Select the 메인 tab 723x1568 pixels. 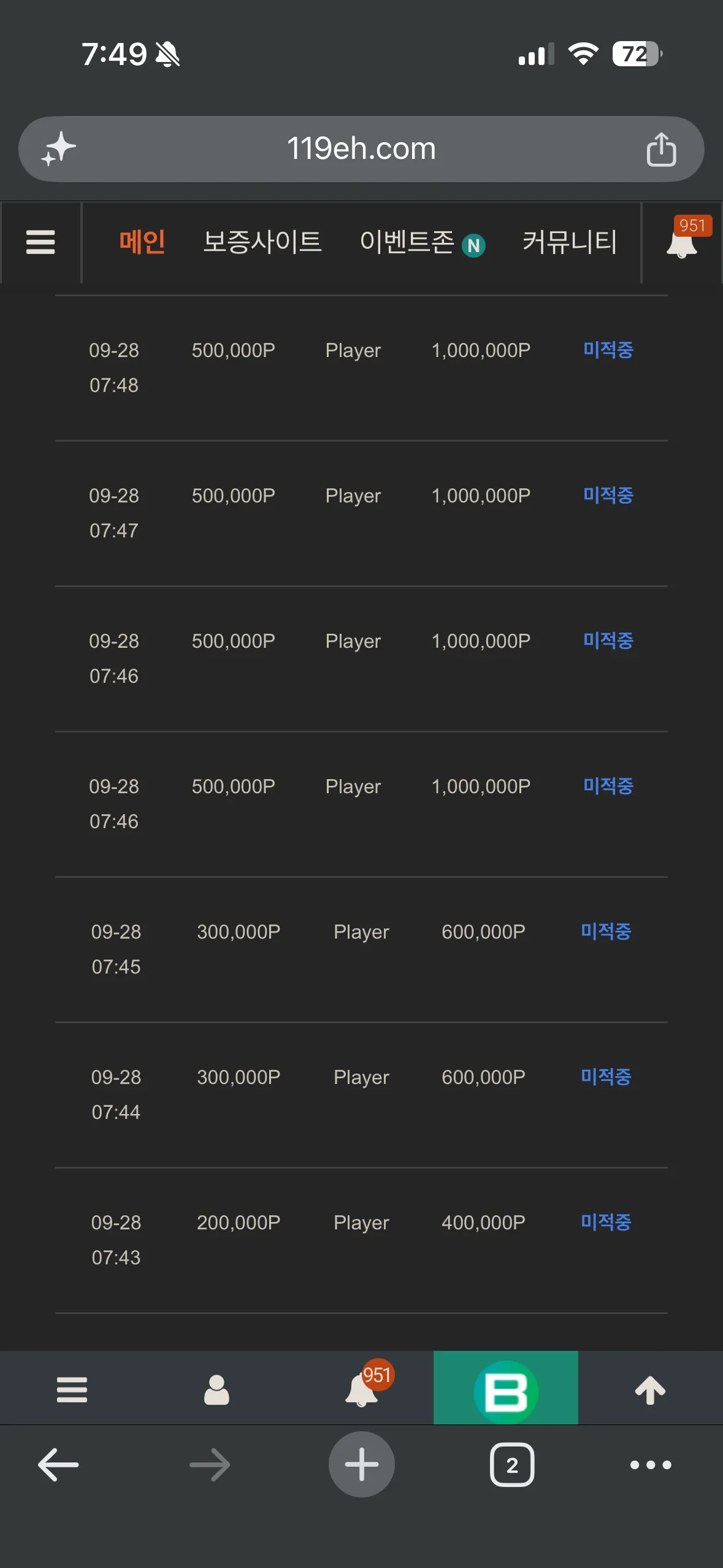[142, 242]
